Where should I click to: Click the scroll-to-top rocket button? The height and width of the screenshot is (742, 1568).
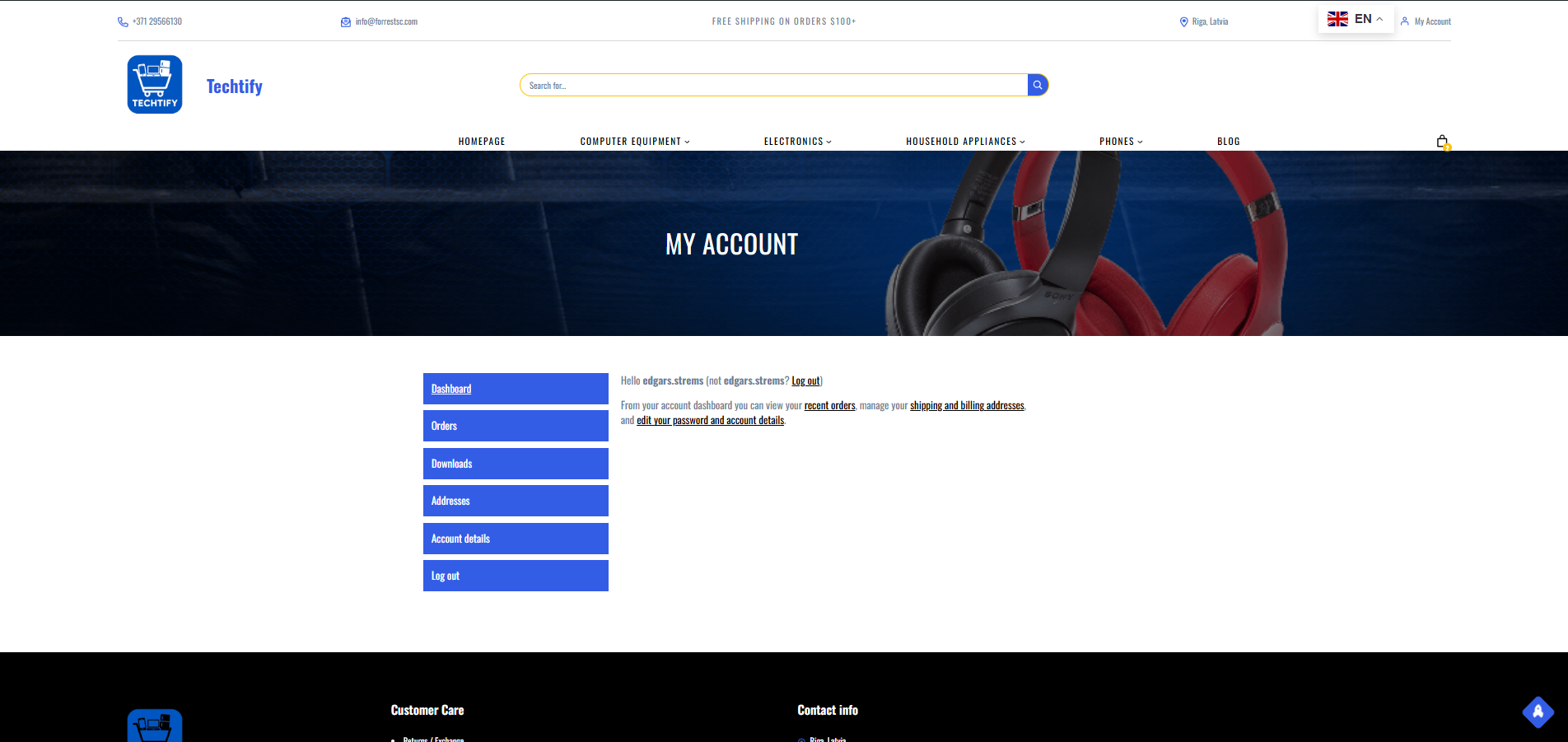tap(1538, 712)
